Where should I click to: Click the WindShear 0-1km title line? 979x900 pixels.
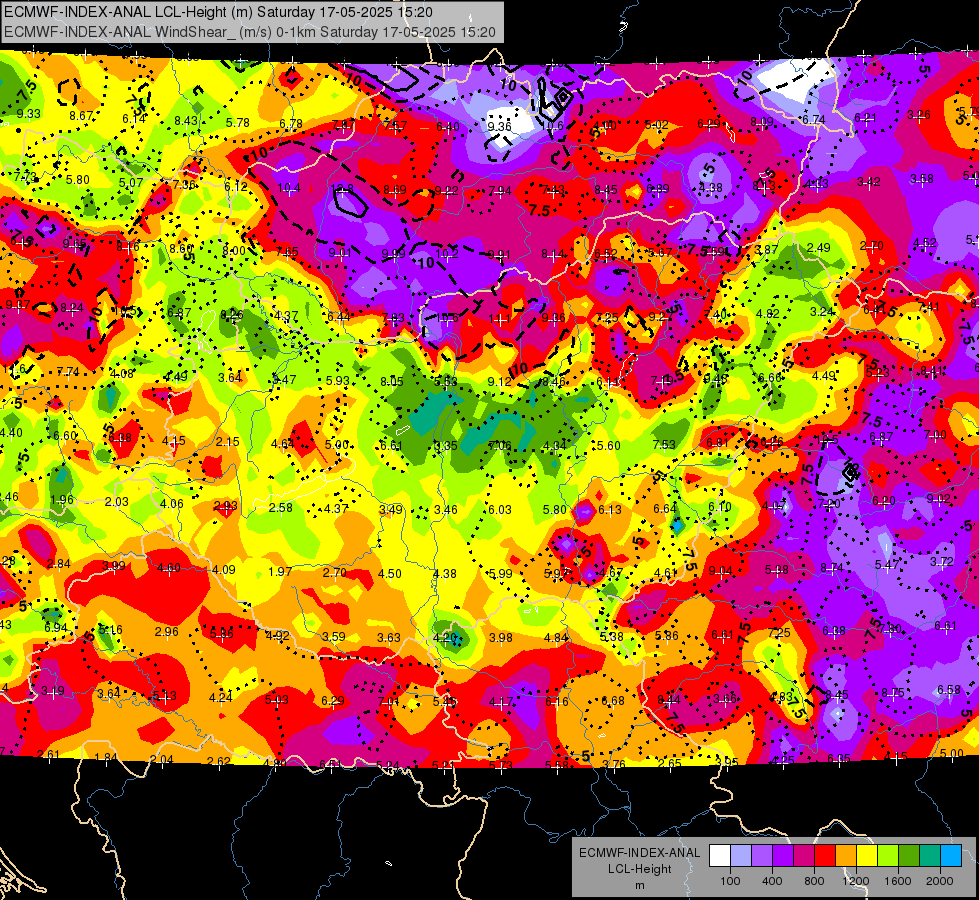click(x=250, y=32)
